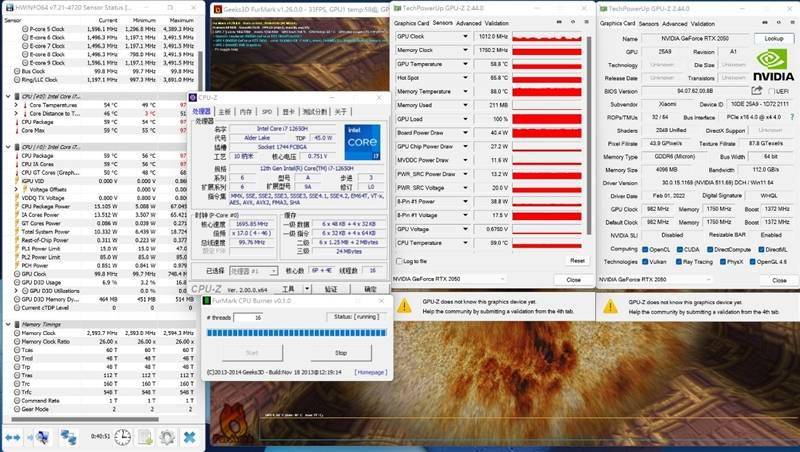Image resolution: width=800 pixels, height=452 pixels.
Task: Click the CPU-Z title bar app icon
Action: (x=193, y=97)
